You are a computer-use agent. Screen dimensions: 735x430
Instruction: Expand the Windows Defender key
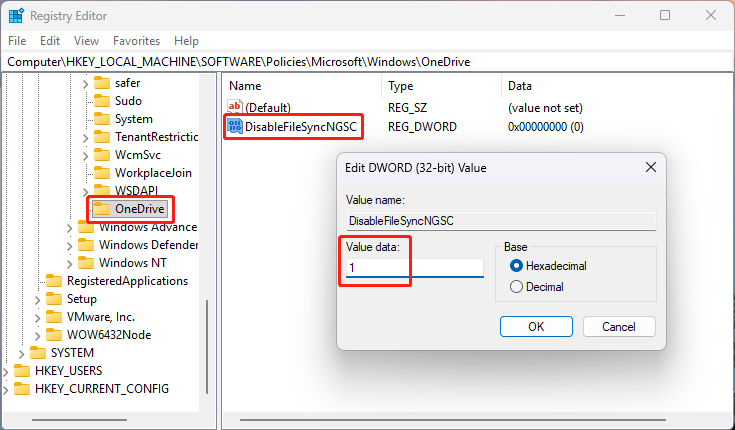tap(69, 245)
